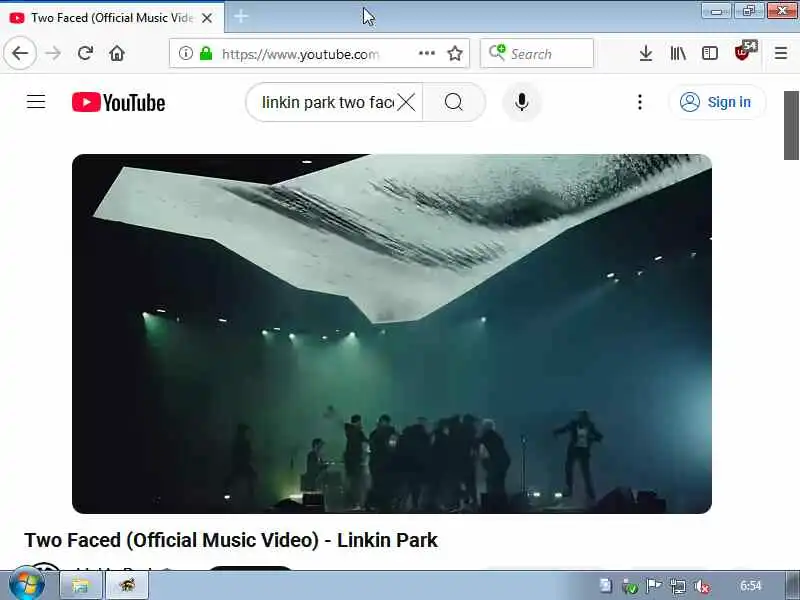The width and height of the screenshot is (800, 600).
Task: Reload the current page
Action: tap(85, 53)
